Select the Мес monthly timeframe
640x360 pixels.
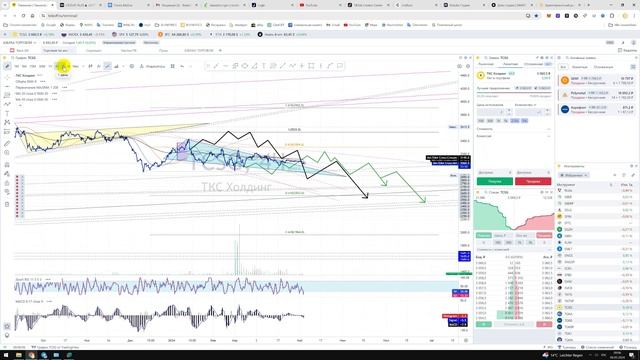click(x=76, y=66)
